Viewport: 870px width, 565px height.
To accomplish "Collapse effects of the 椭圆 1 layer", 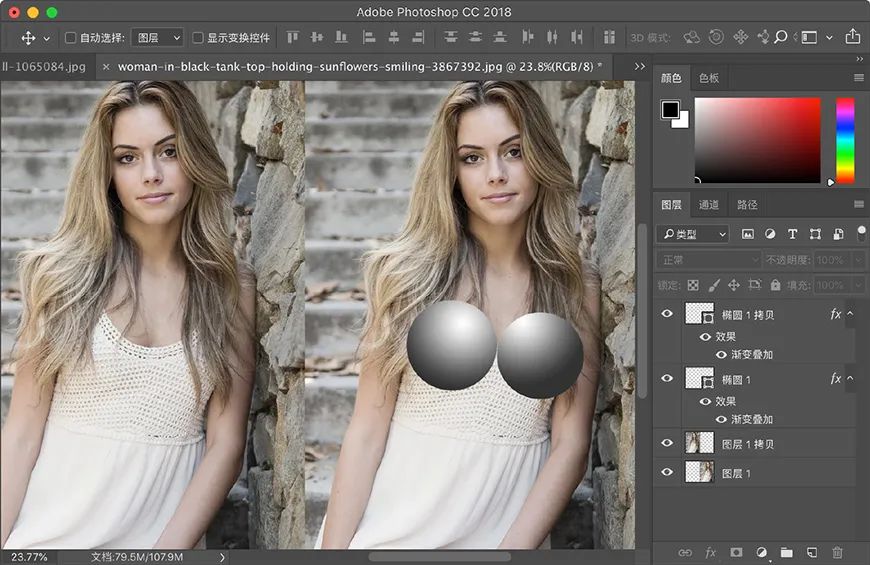I will [850, 379].
